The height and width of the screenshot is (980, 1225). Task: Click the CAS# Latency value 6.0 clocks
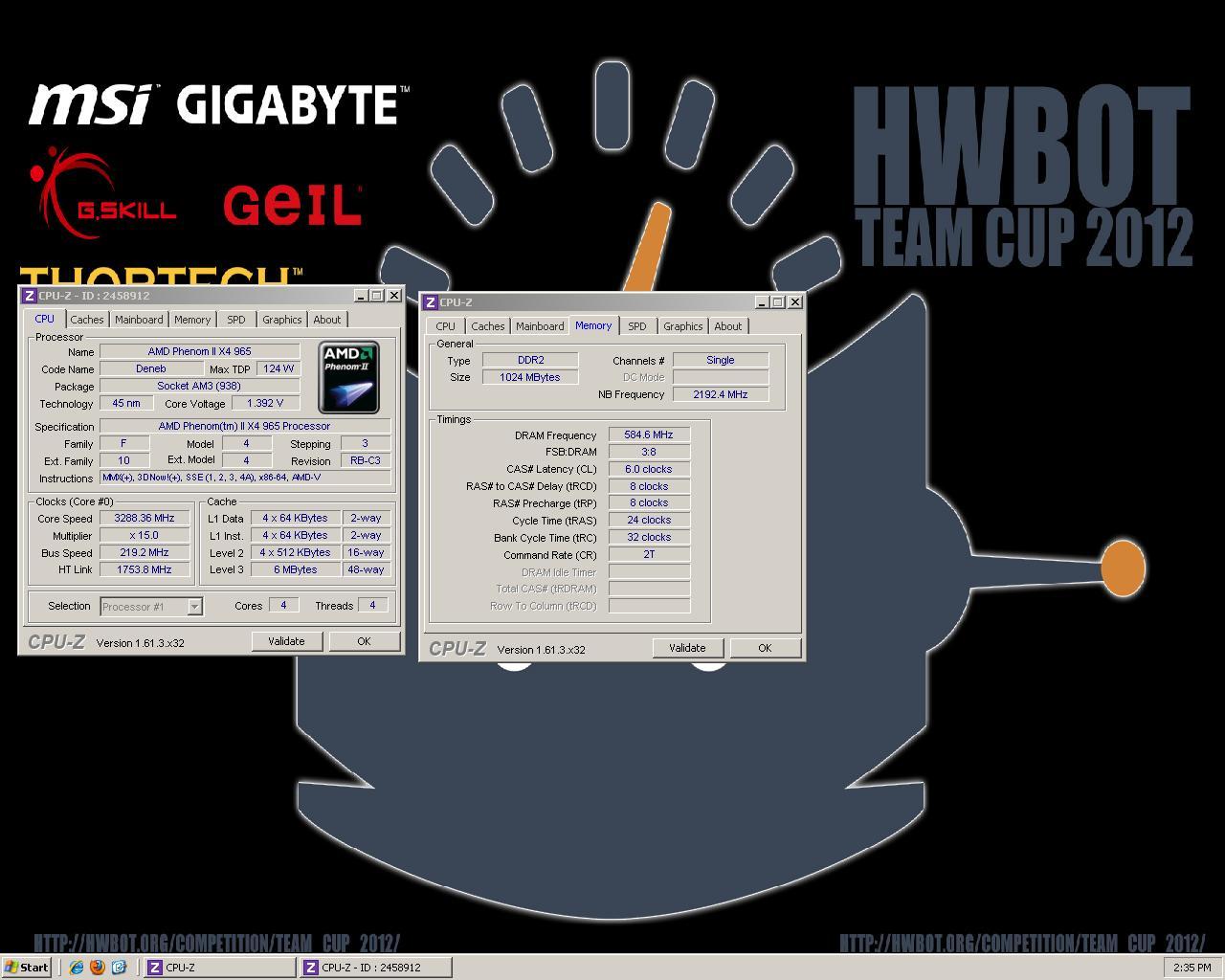click(649, 469)
